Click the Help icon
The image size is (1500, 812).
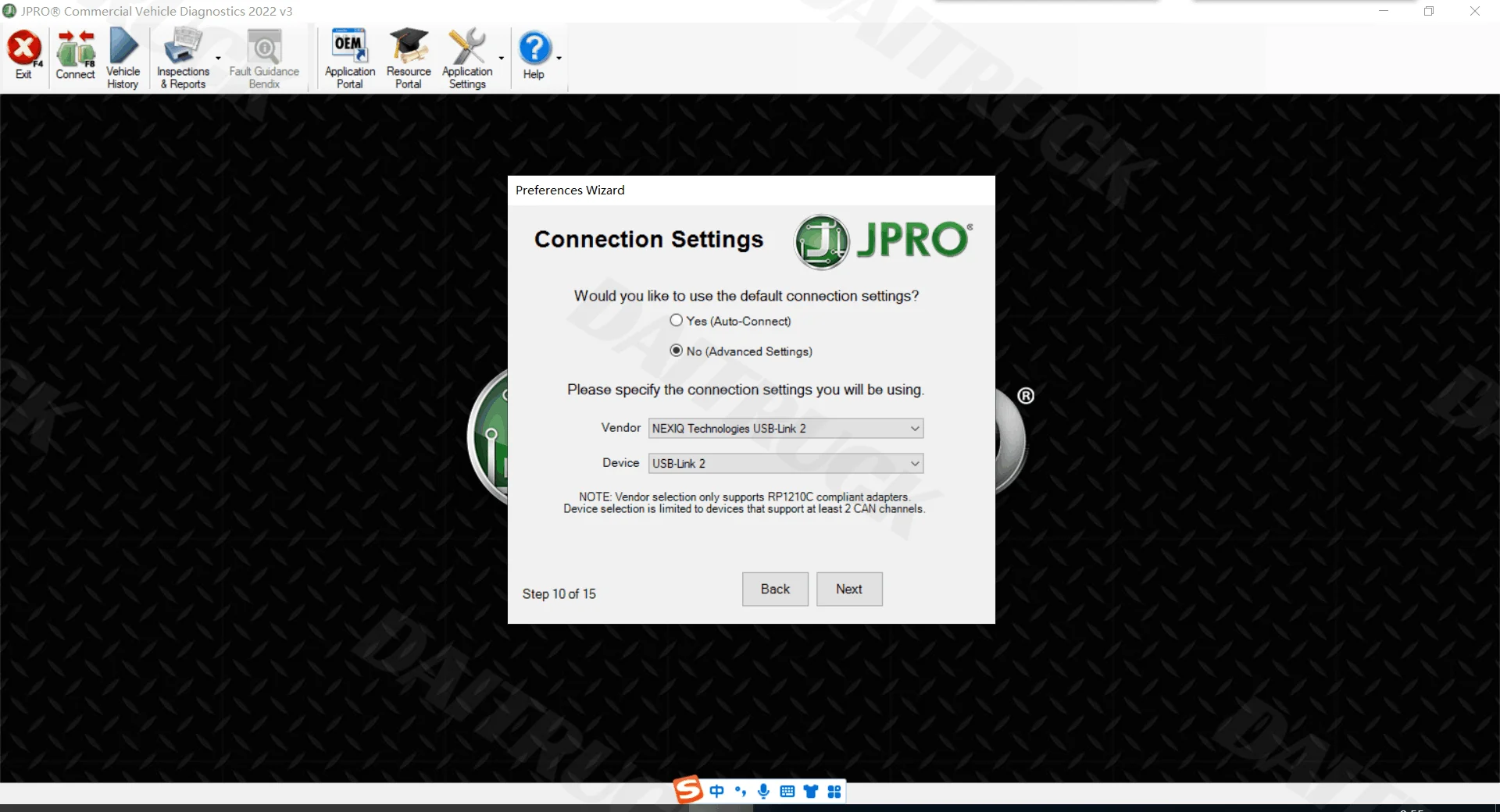[534, 55]
